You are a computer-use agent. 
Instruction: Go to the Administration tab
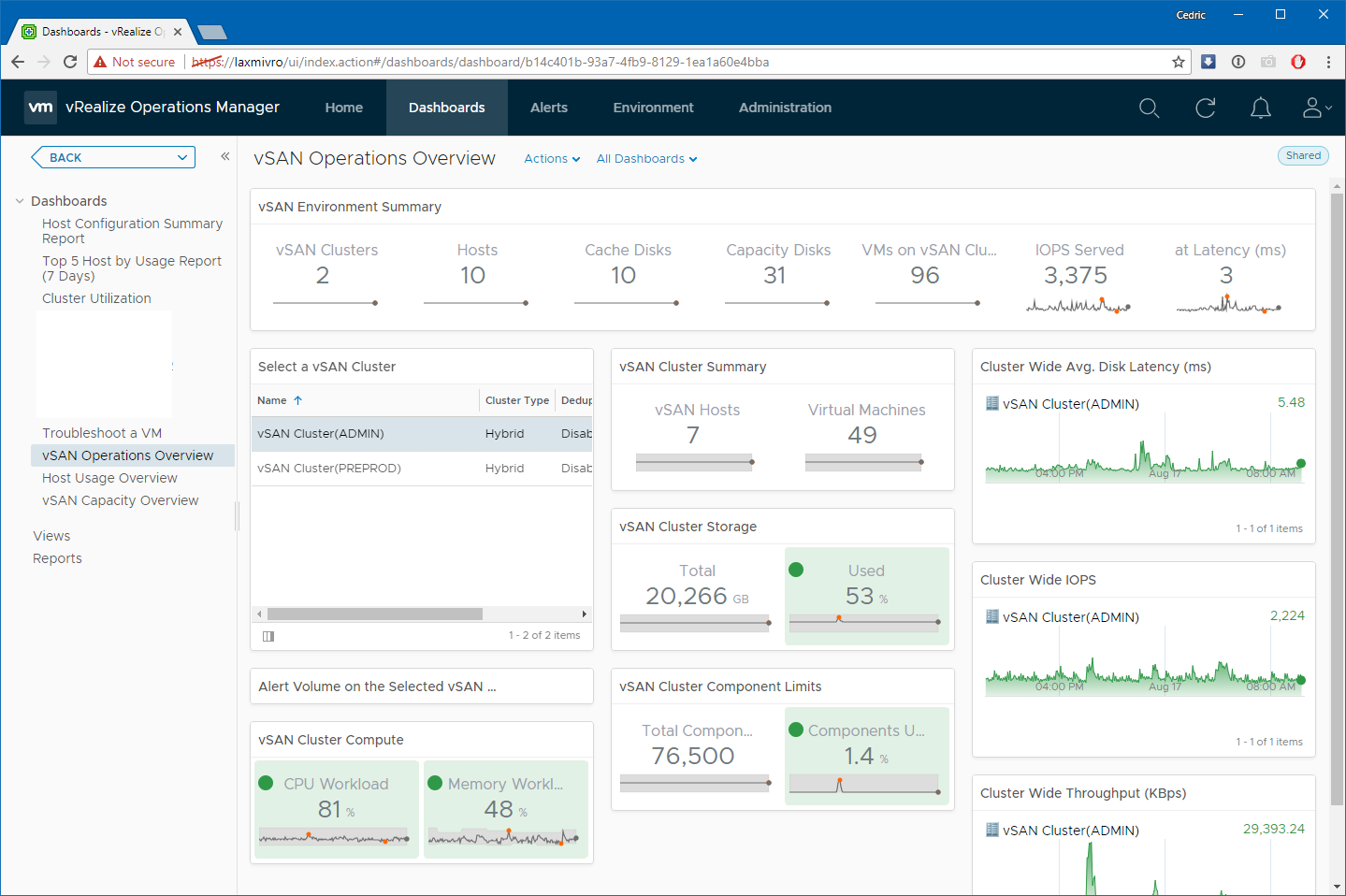[x=784, y=108]
